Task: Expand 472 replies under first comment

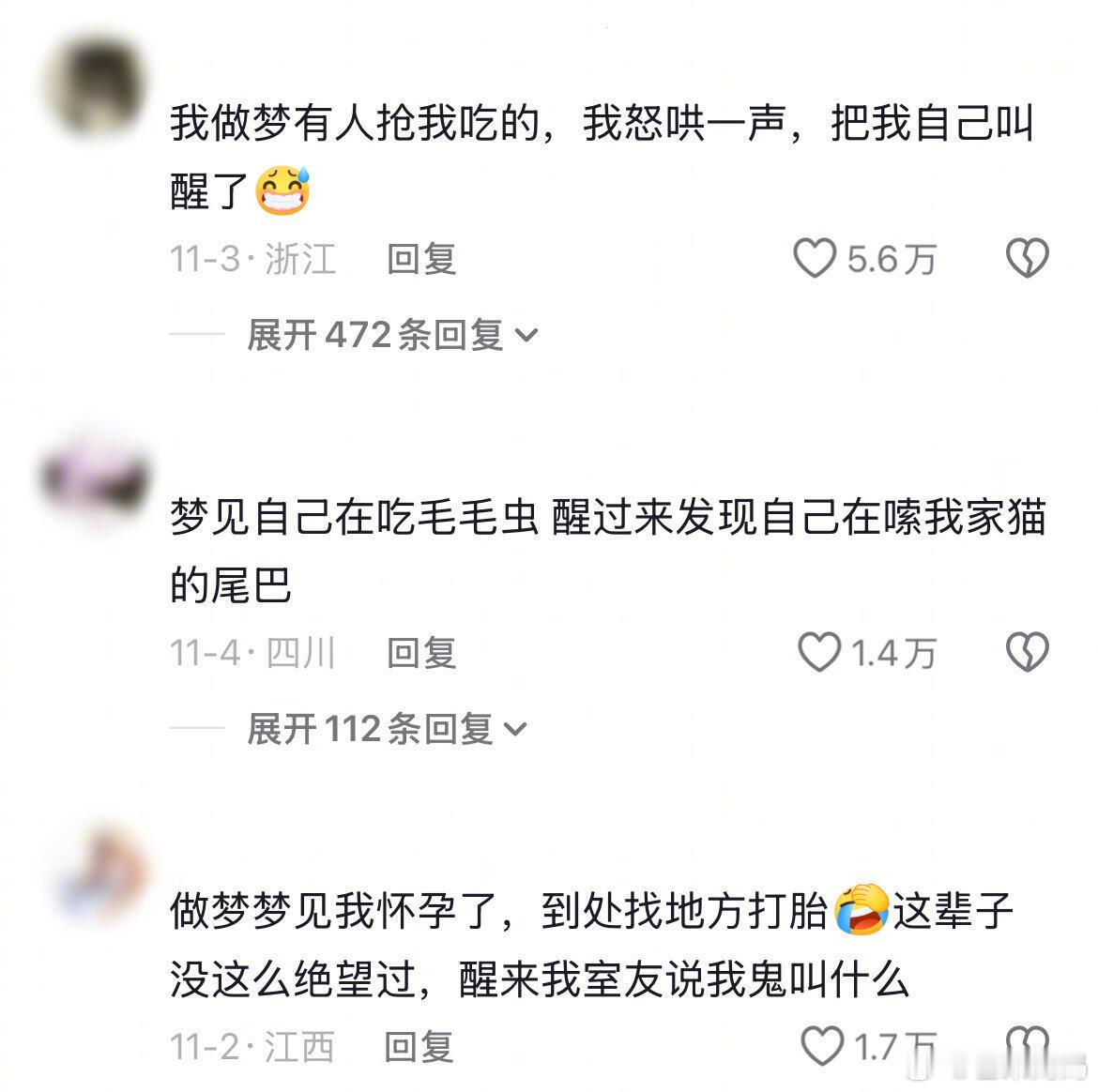Action: coord(392,335)
